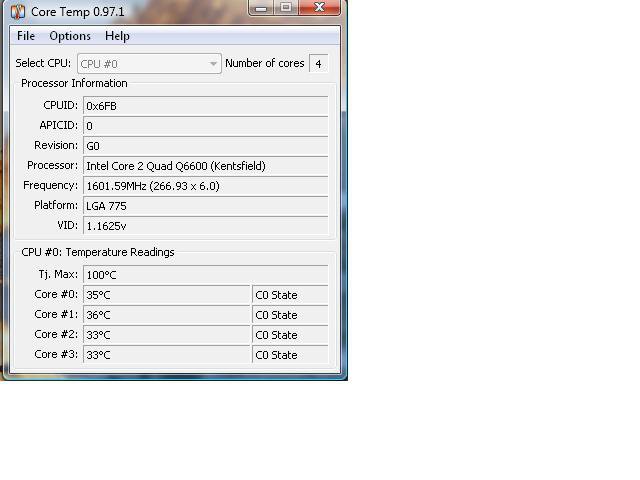The height and width of the screenshot is (480, 640).
Task: Open the Options menu
Action: 70,36
